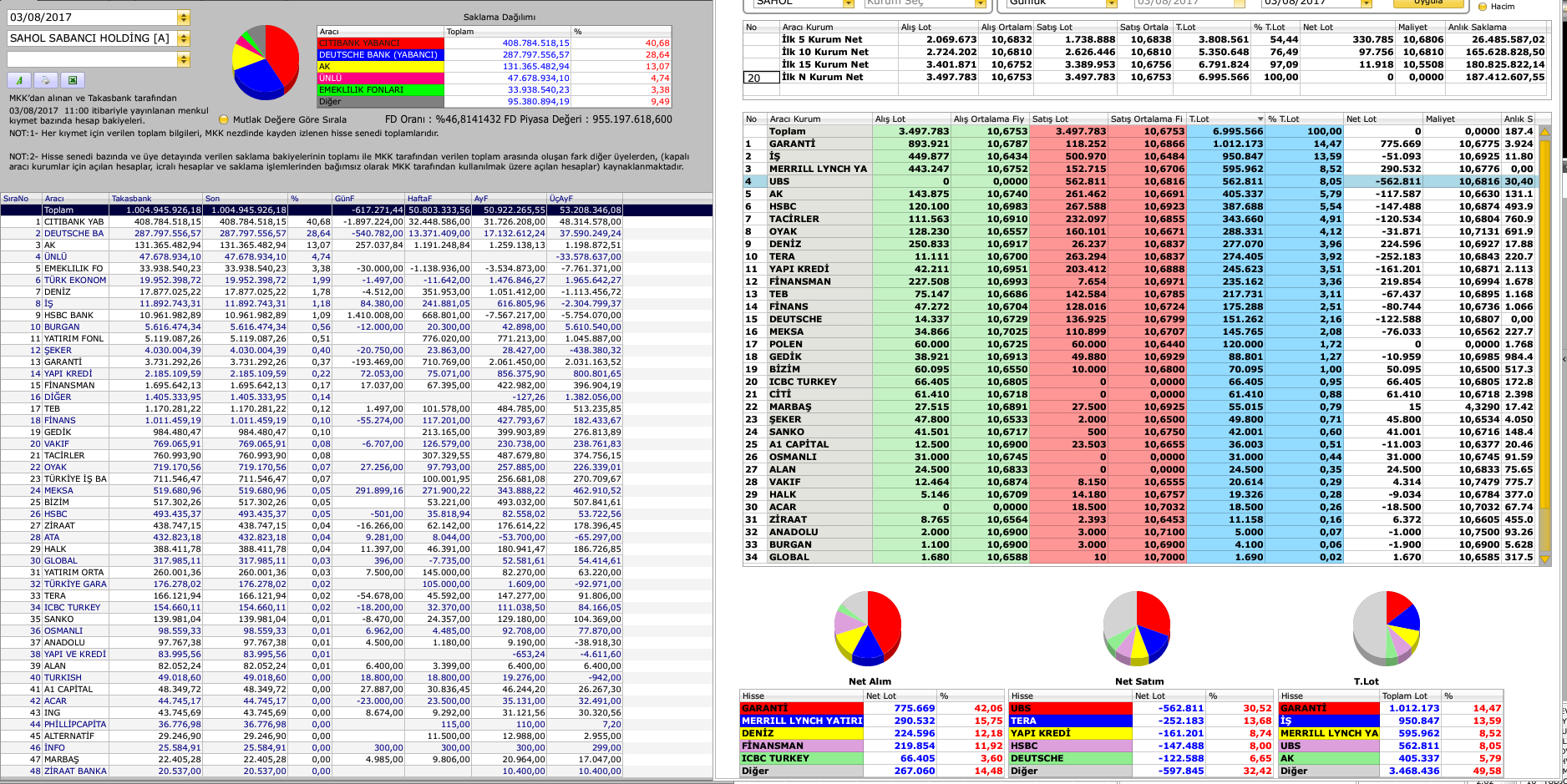The height and width of the screenshot is (784, 1567).
Task: Click the Excel export icon button
Action: pyautogui.click(x=73, y=80)
